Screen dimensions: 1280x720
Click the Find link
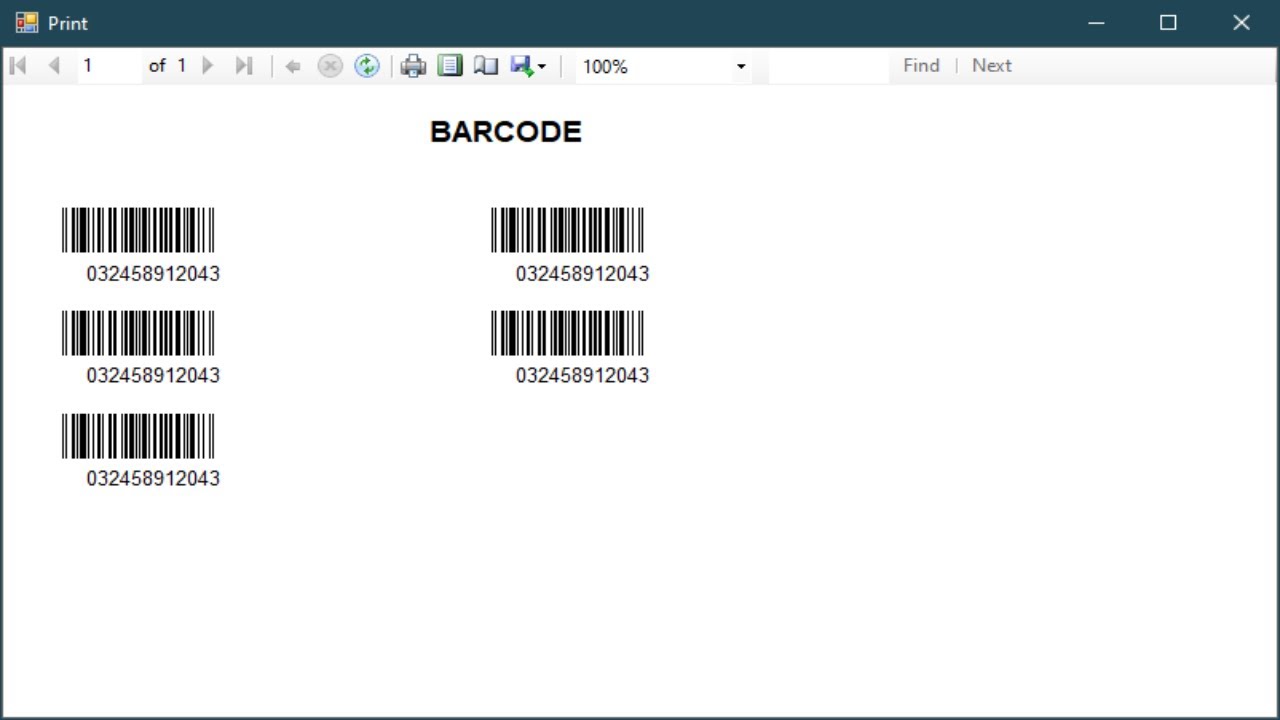click(921, 65)
